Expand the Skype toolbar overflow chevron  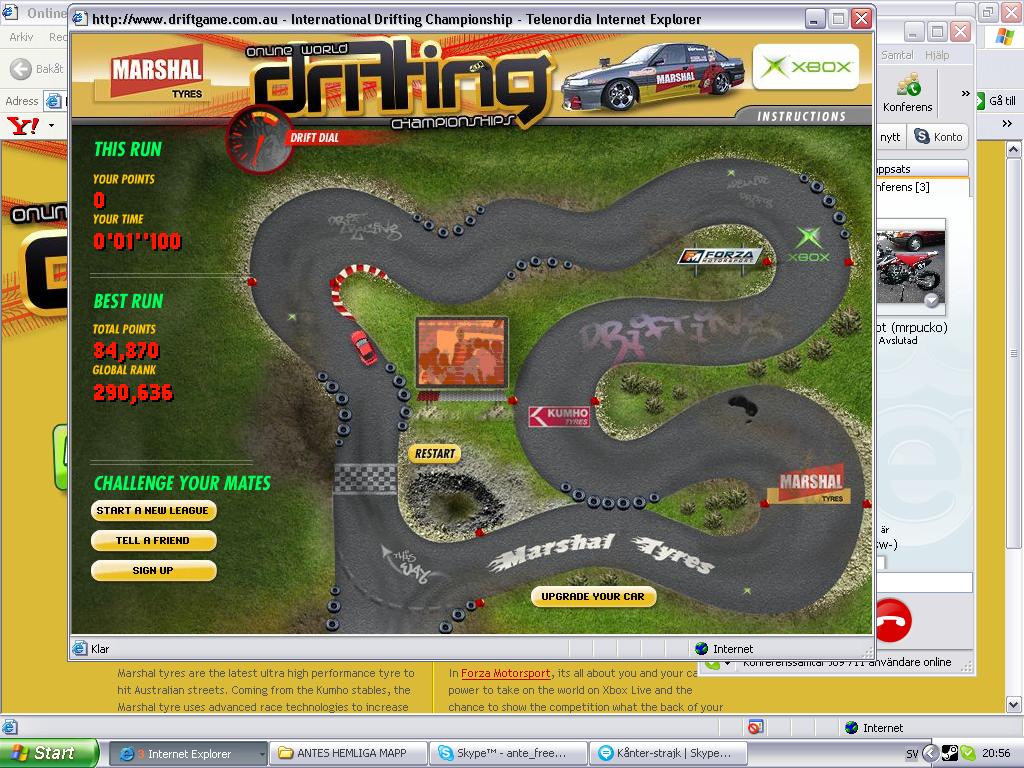965,93
